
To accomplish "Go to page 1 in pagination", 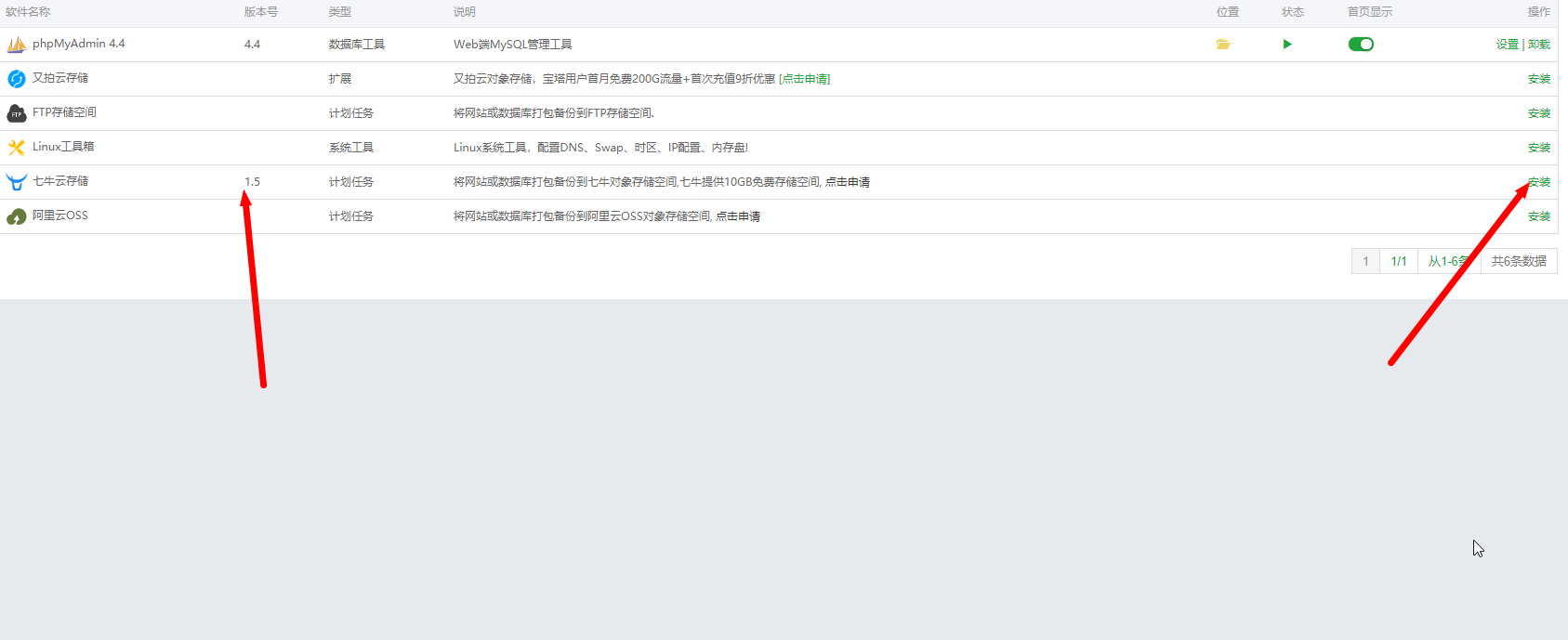I will 1365,261.
